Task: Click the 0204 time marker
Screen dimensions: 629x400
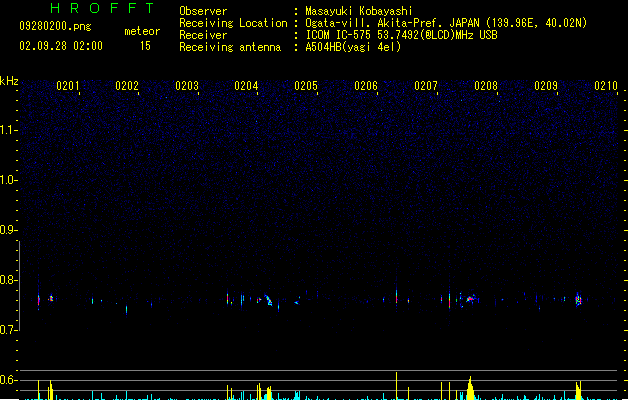Action: point(246,86)
